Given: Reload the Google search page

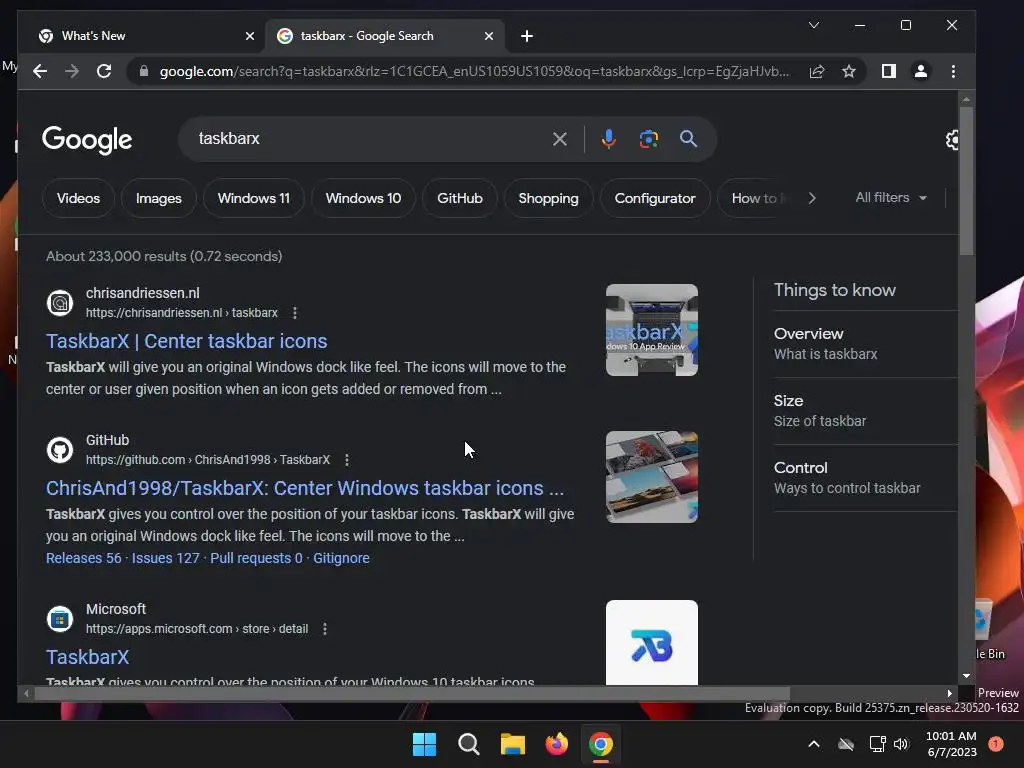Looking at the screenshot, I should tap(104, 71).
